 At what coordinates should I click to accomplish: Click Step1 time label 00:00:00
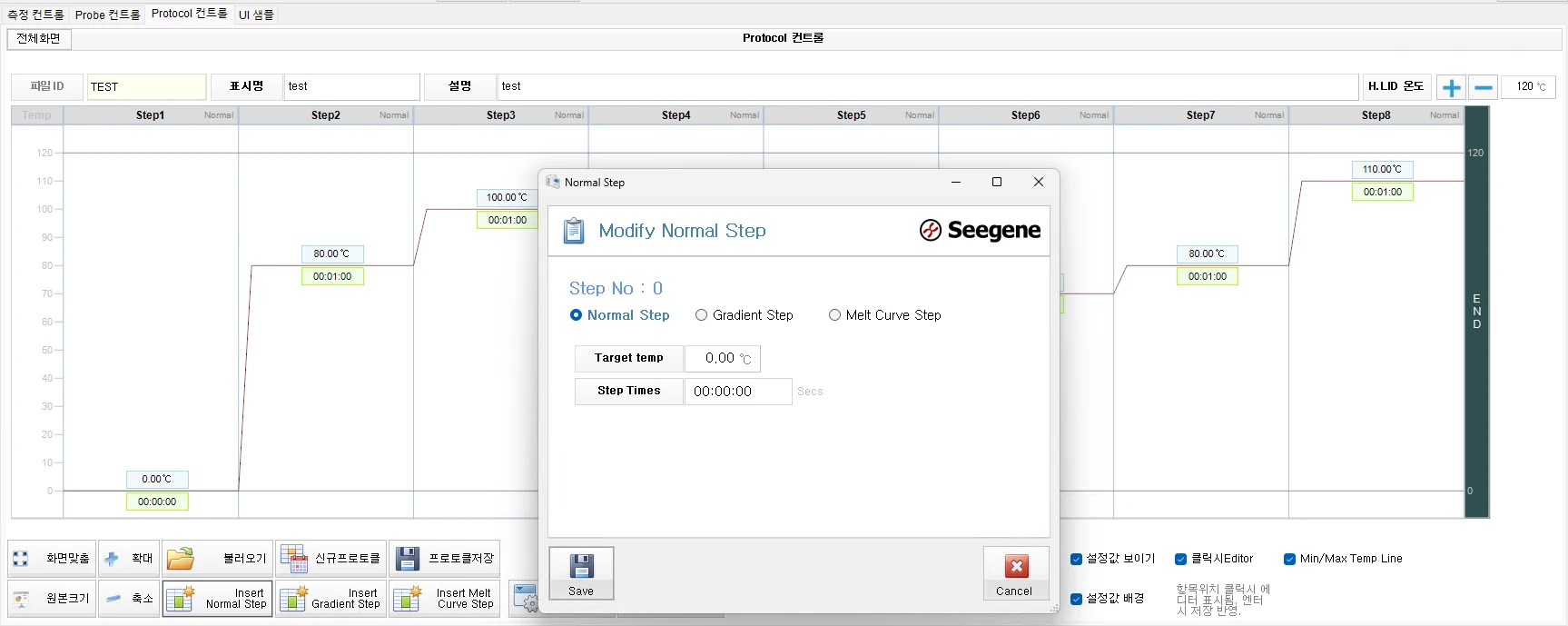tap(157, 502)
